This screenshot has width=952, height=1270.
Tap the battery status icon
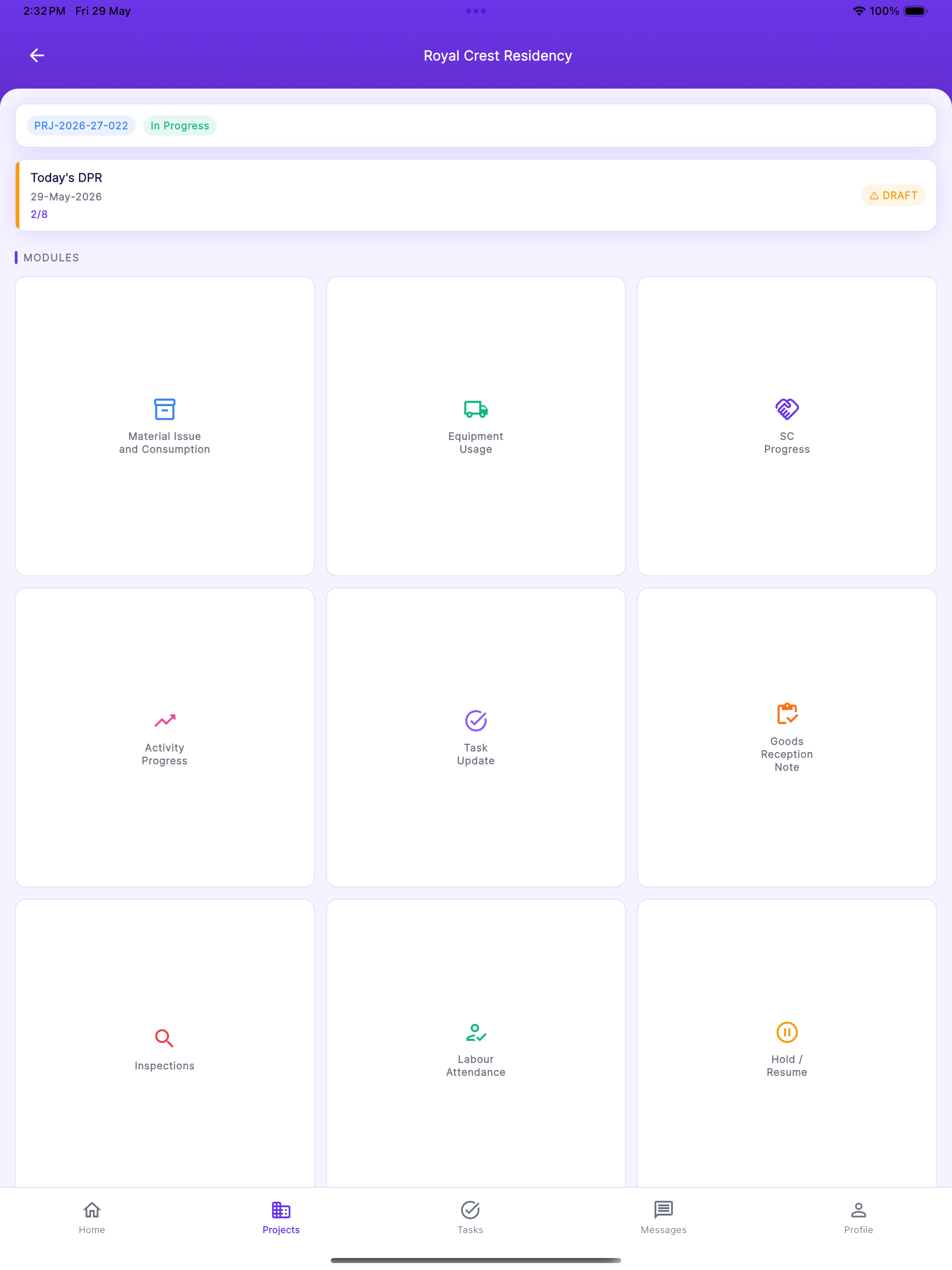916,11
